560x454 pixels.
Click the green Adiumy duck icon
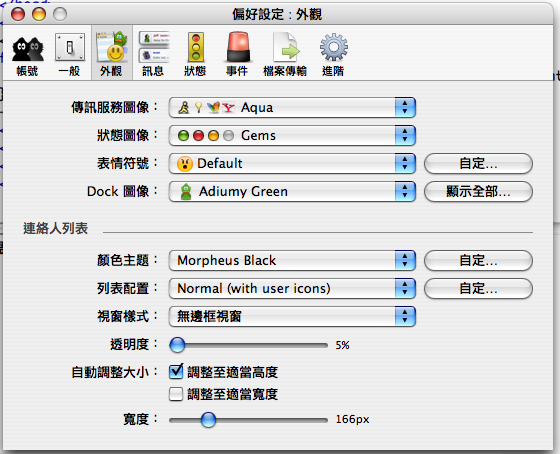pyautogui.click(x=186, y=192)
